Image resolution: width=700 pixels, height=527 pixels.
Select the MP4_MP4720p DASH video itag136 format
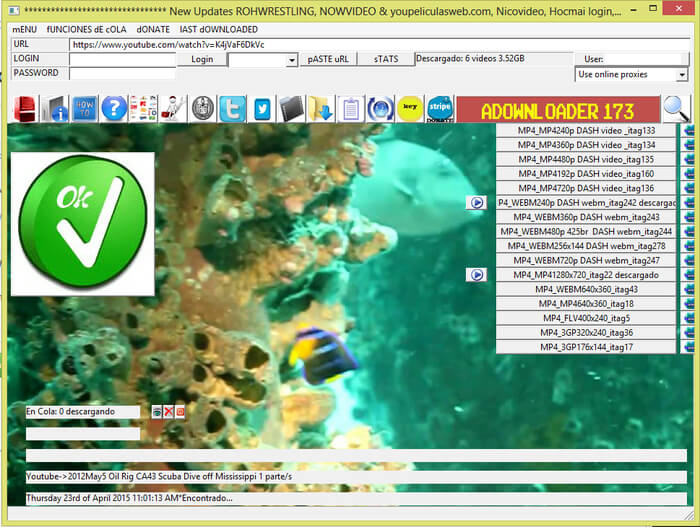(x=586, y=188)
